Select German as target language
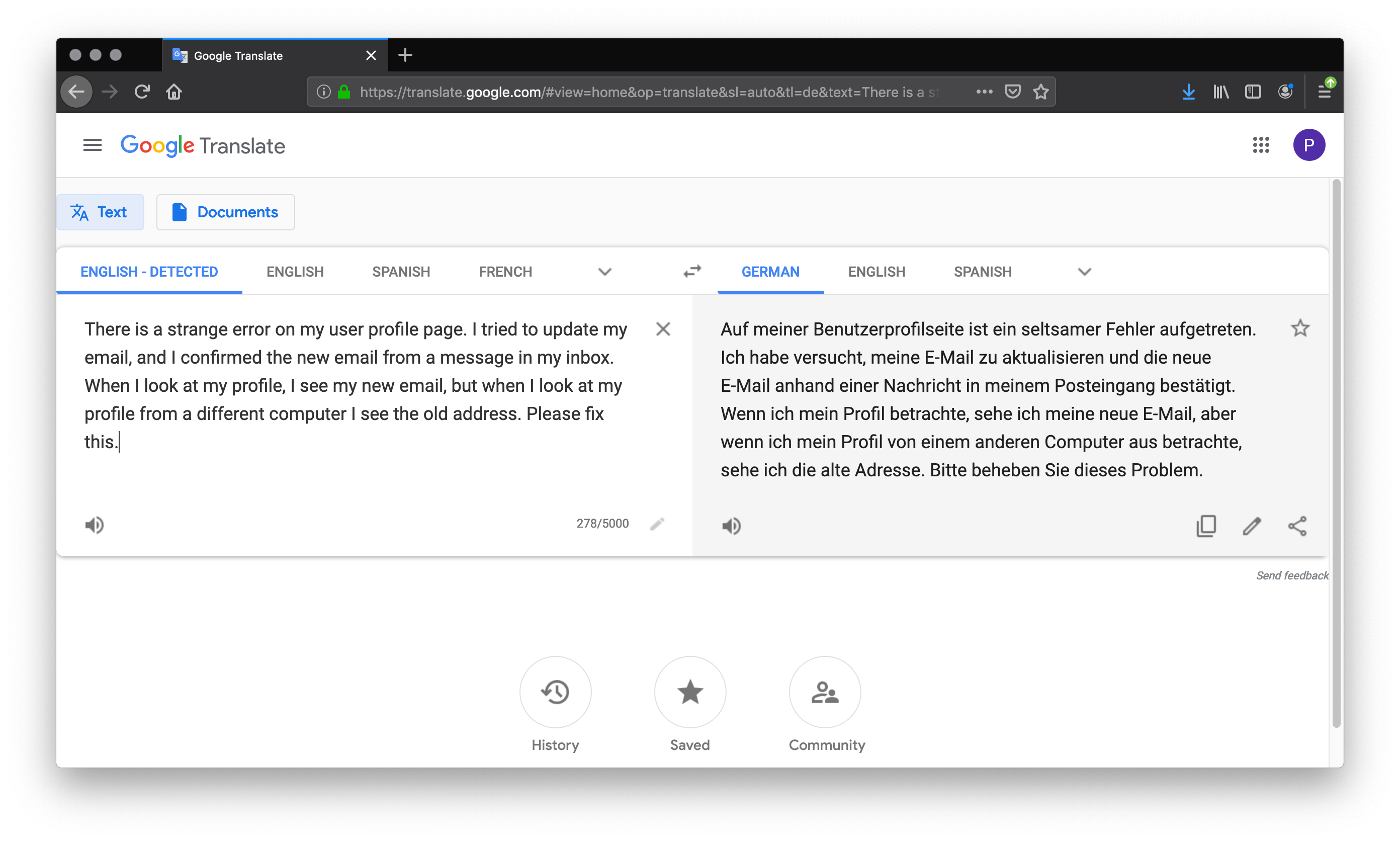The image size is (1400, 842). click(x=770, y=271)
